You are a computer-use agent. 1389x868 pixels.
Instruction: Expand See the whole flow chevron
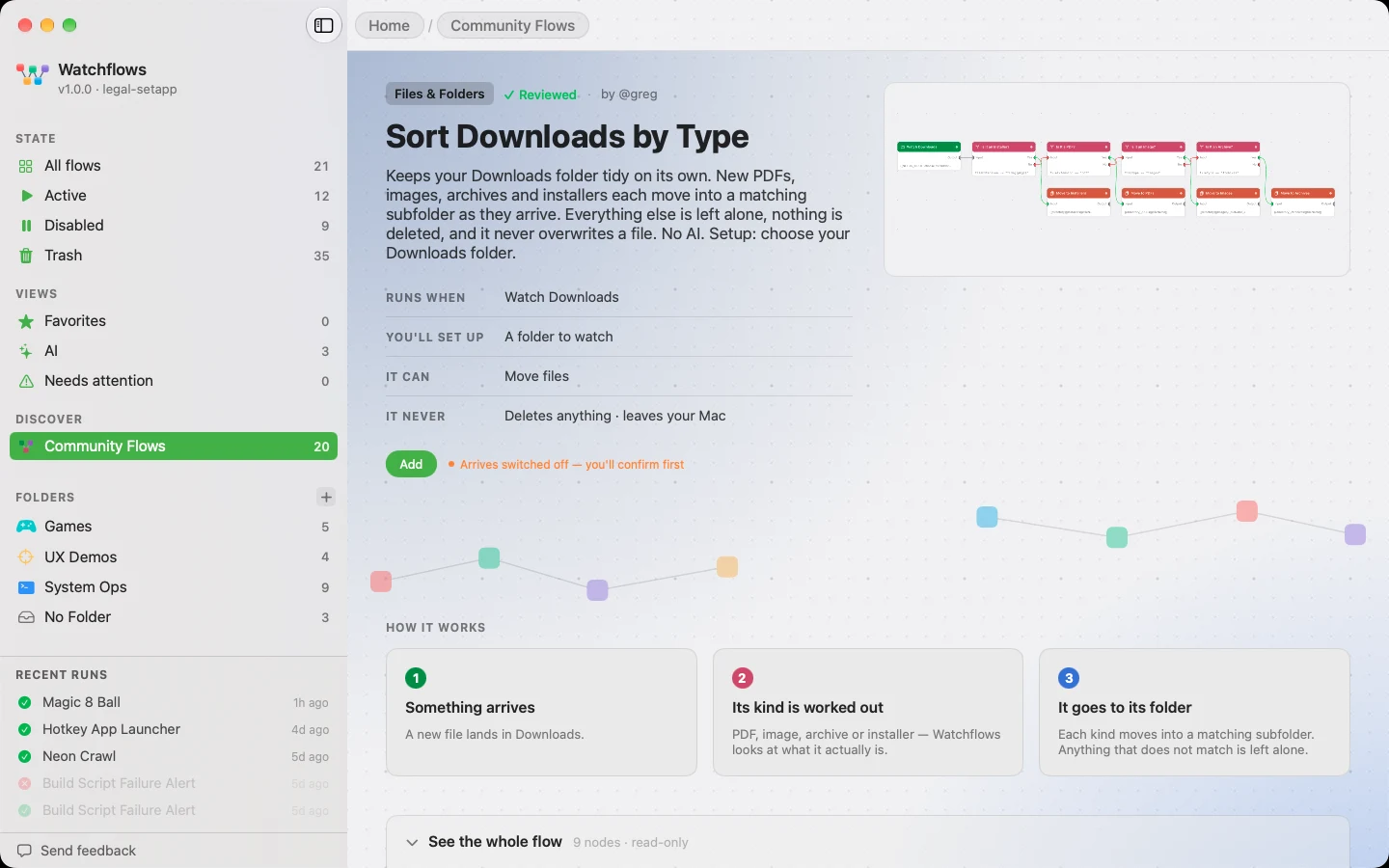412,842
